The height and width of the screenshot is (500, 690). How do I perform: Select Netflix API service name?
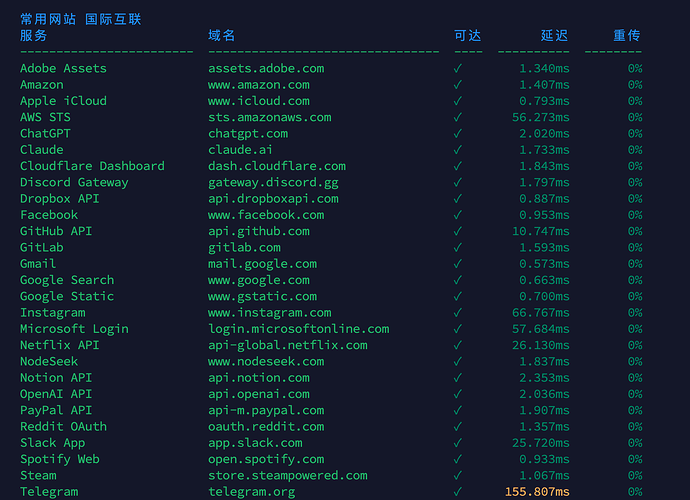point(60,346)
